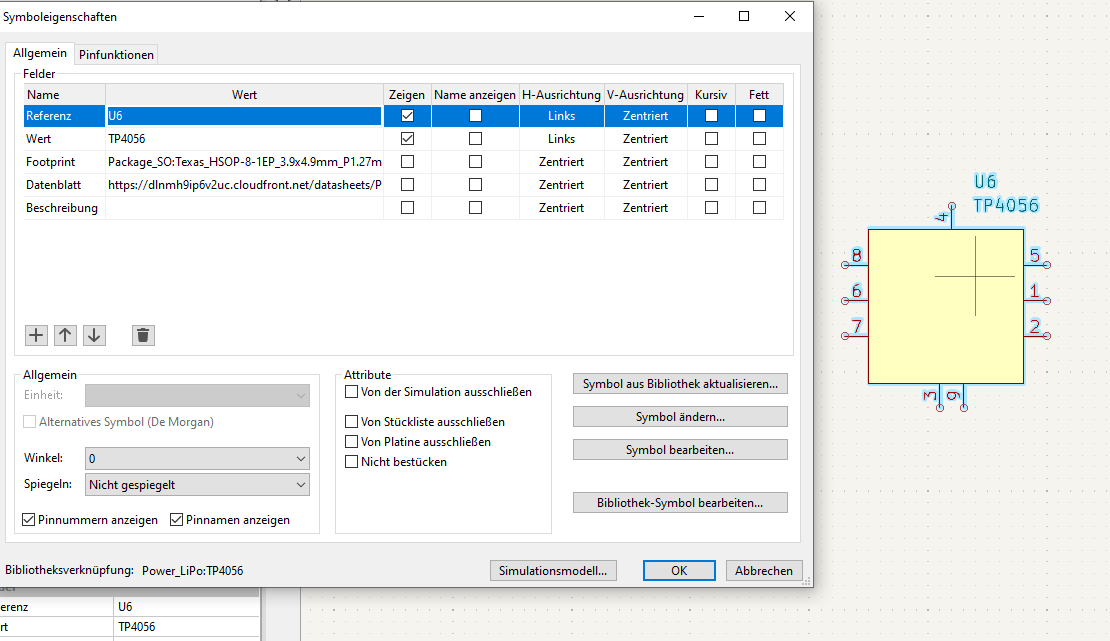
Task: Click the U6 reference label on schematic
Action: click(x=985, y=182)
